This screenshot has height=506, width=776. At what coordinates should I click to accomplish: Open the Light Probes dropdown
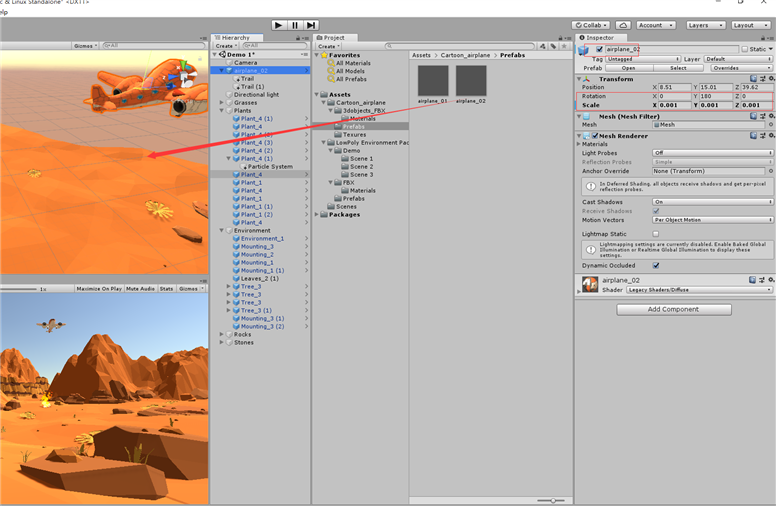tap(712, 153)
